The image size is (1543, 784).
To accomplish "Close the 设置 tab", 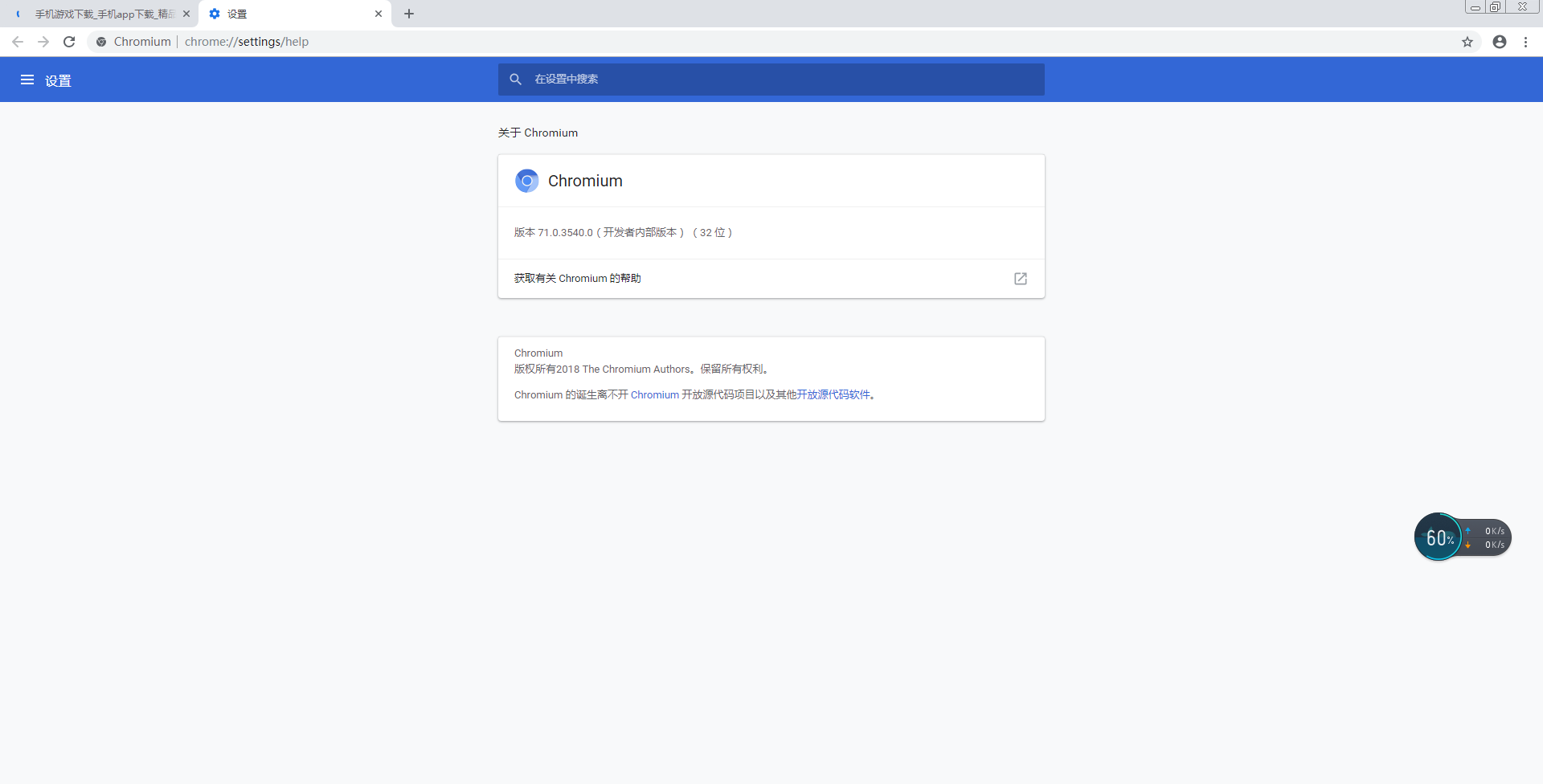I will point(379,14).
